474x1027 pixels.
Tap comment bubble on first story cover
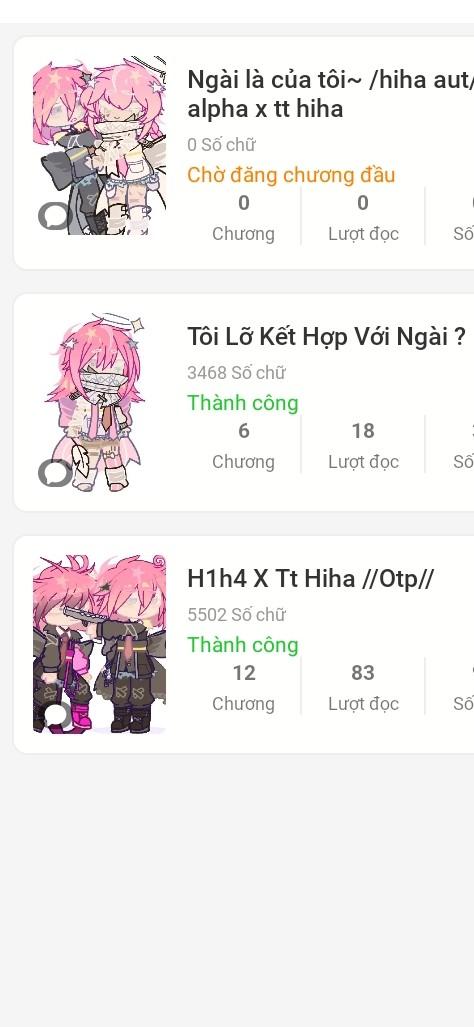coord(54,215)
